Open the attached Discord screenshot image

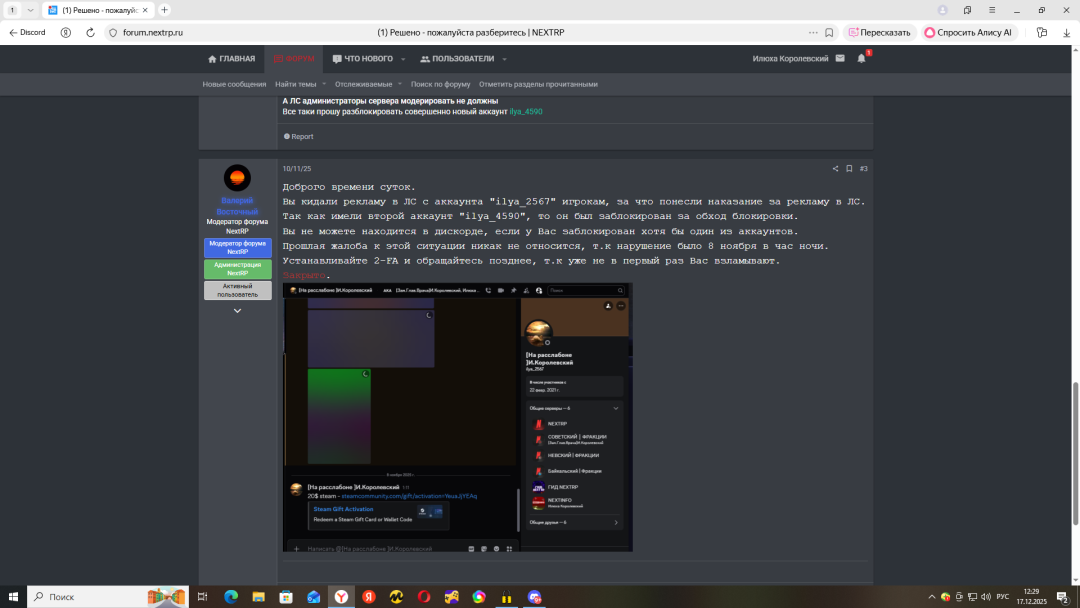pyautogui.click(x=457, y=417)
